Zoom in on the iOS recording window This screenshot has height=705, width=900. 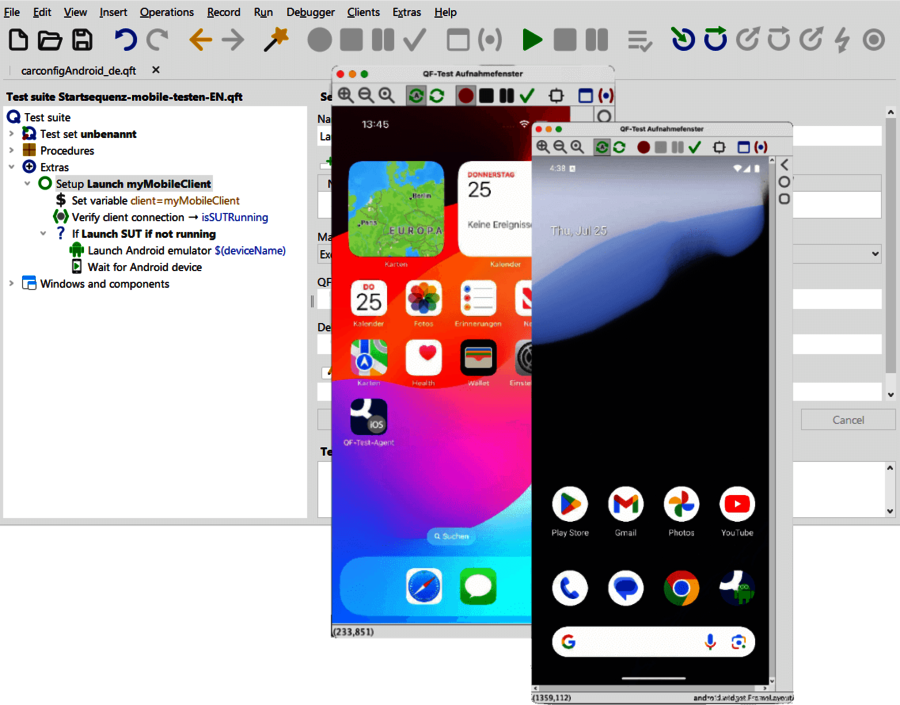(345, 95)
